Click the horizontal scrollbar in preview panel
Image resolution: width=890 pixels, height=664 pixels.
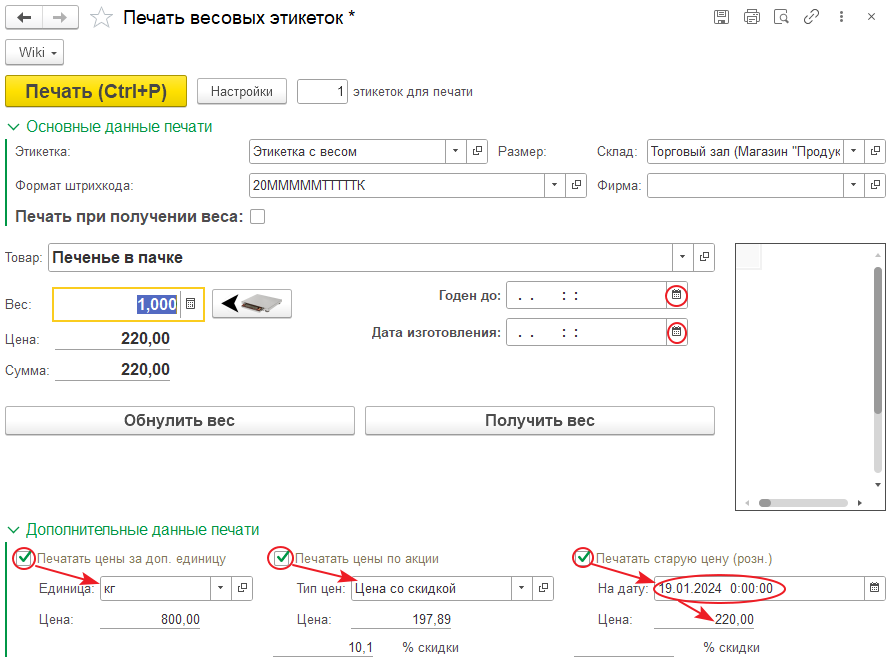click(x=805, y=503)
